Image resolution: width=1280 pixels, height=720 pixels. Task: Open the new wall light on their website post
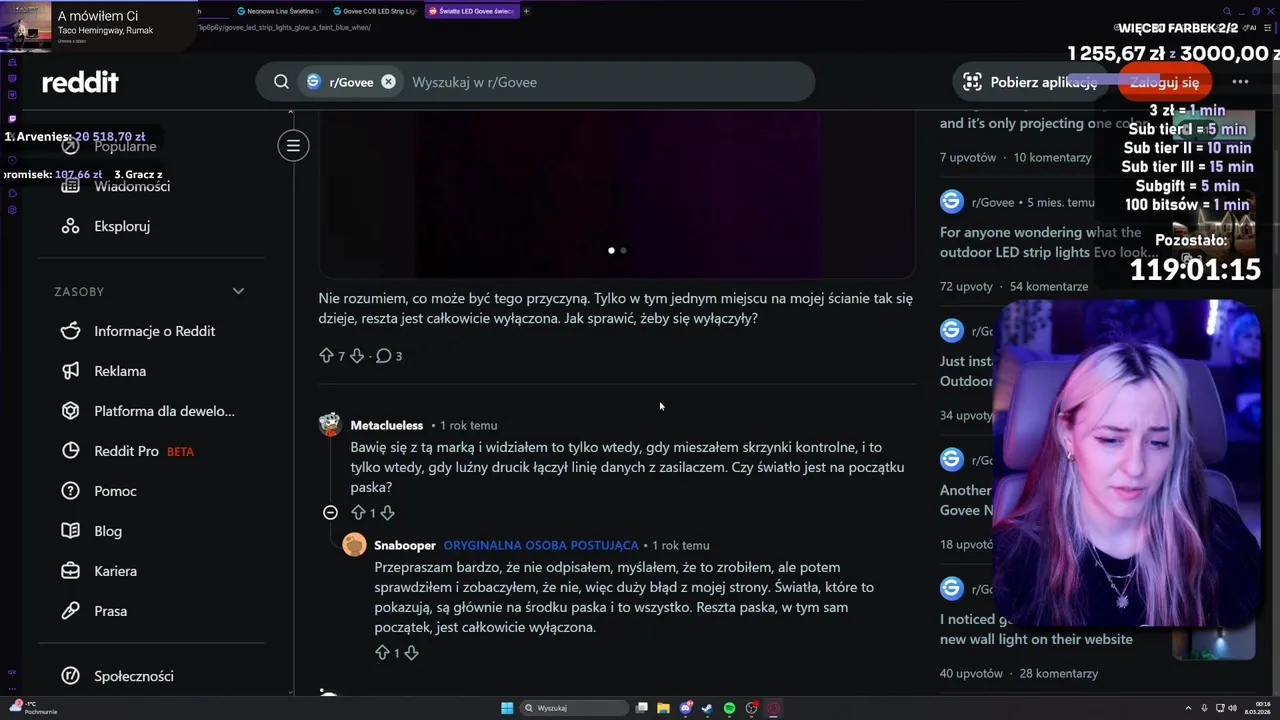point(1036,629)
